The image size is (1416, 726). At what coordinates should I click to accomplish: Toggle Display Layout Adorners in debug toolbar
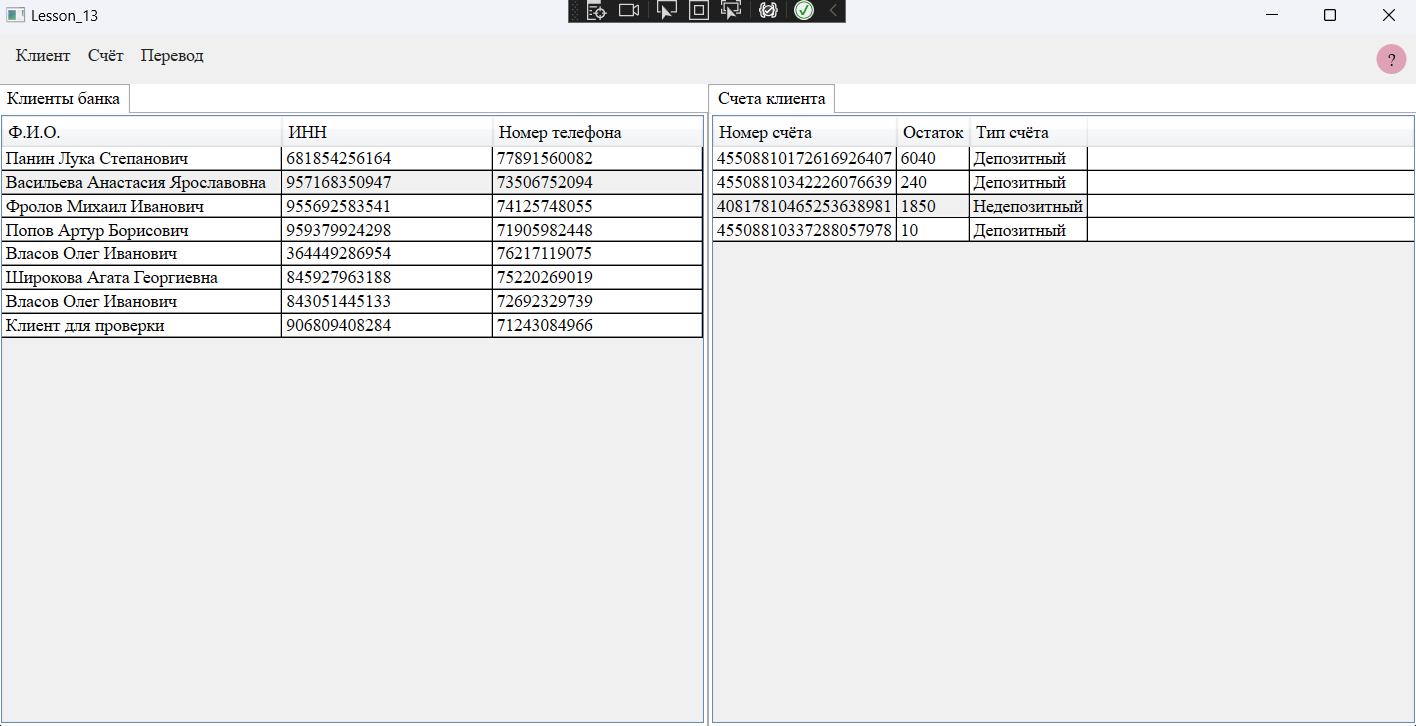click(x=699, y=11)
